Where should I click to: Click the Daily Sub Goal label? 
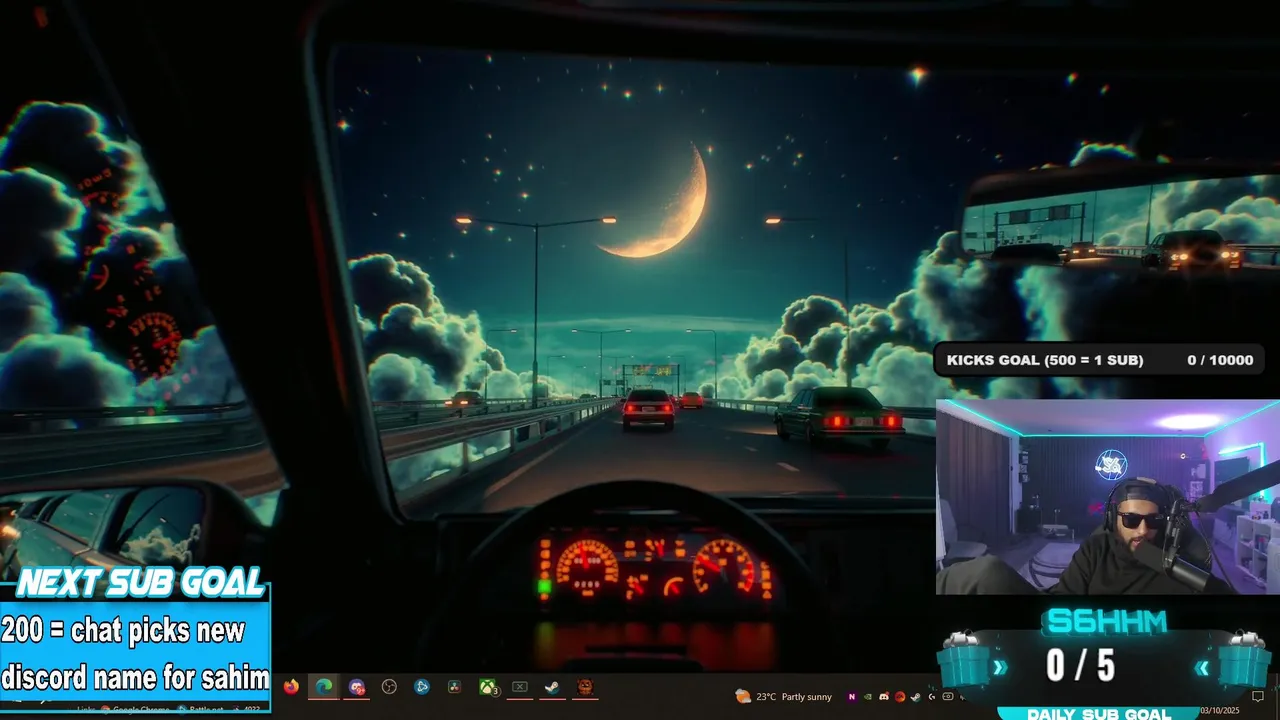click(1100, 714)
